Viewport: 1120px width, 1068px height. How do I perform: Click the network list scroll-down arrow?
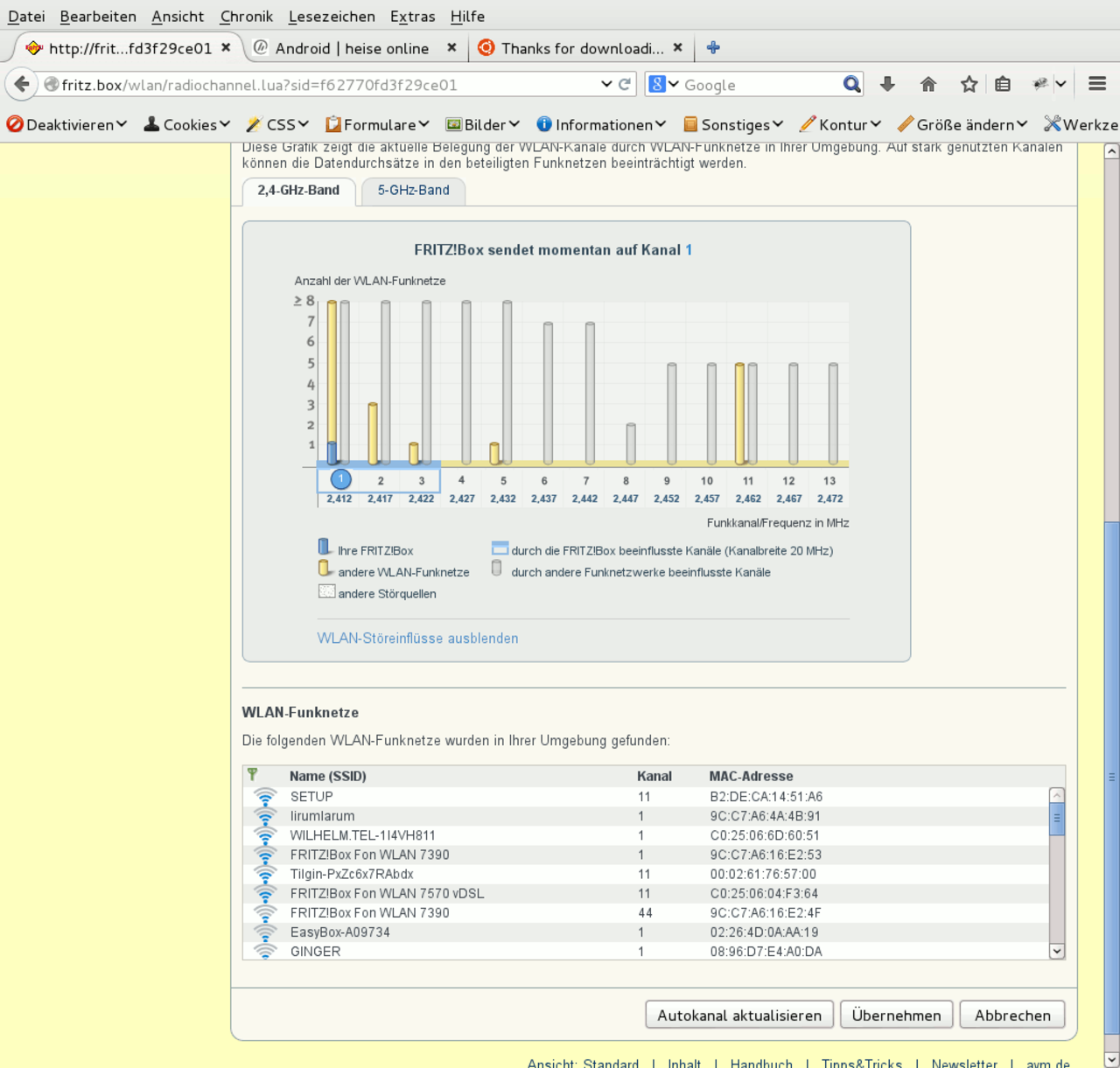(1057, 951)
